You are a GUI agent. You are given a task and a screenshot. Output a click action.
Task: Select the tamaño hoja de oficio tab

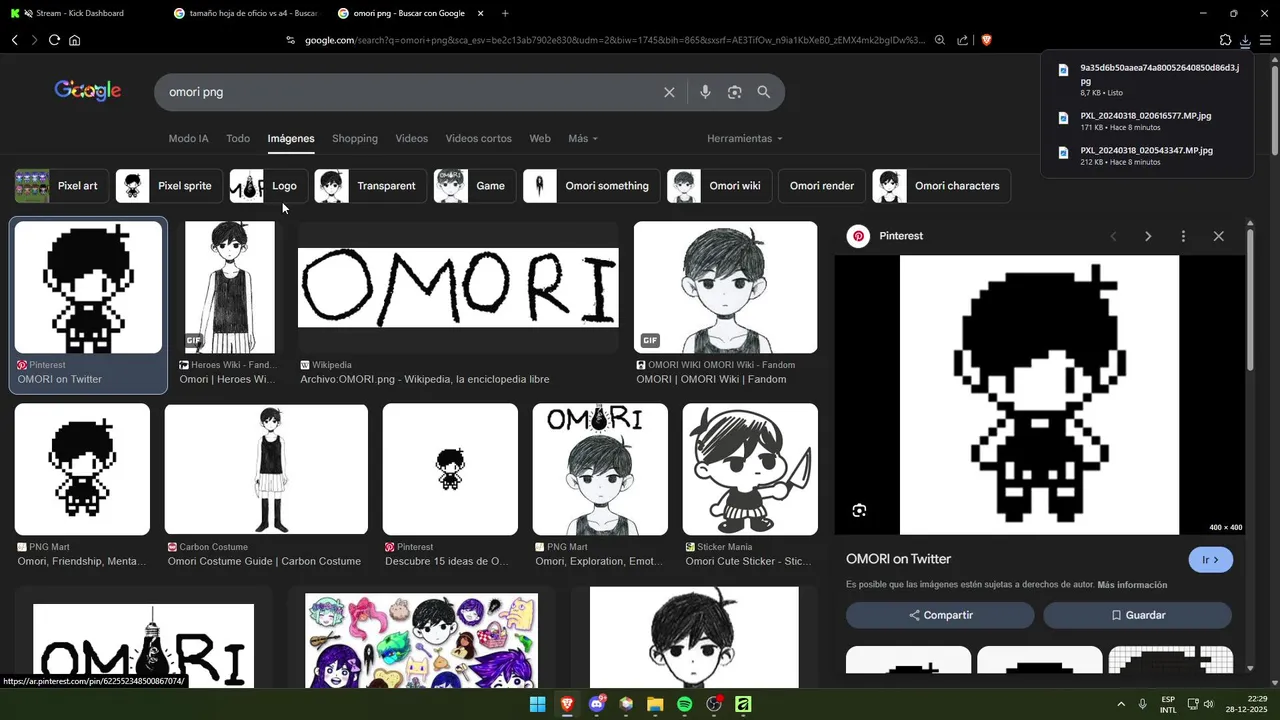246,13
